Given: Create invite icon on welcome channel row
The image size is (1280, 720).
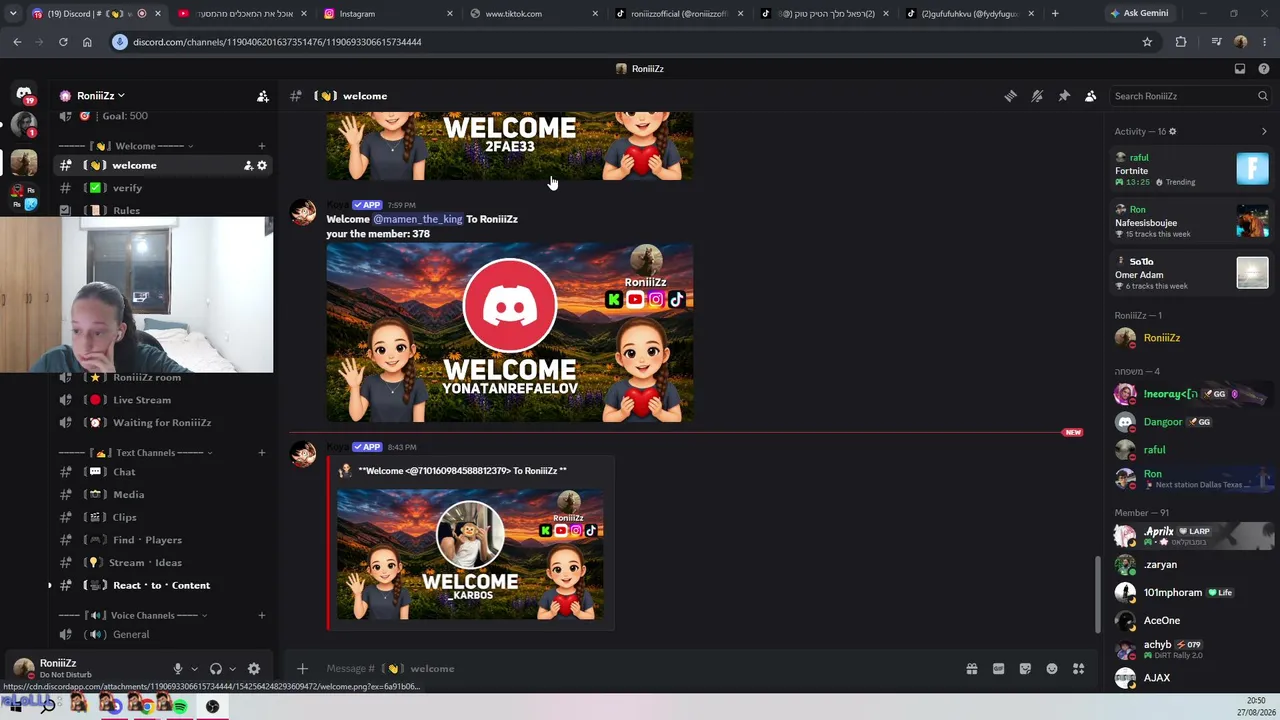Looking at the screenshot, I should click(x=248, y=165).
